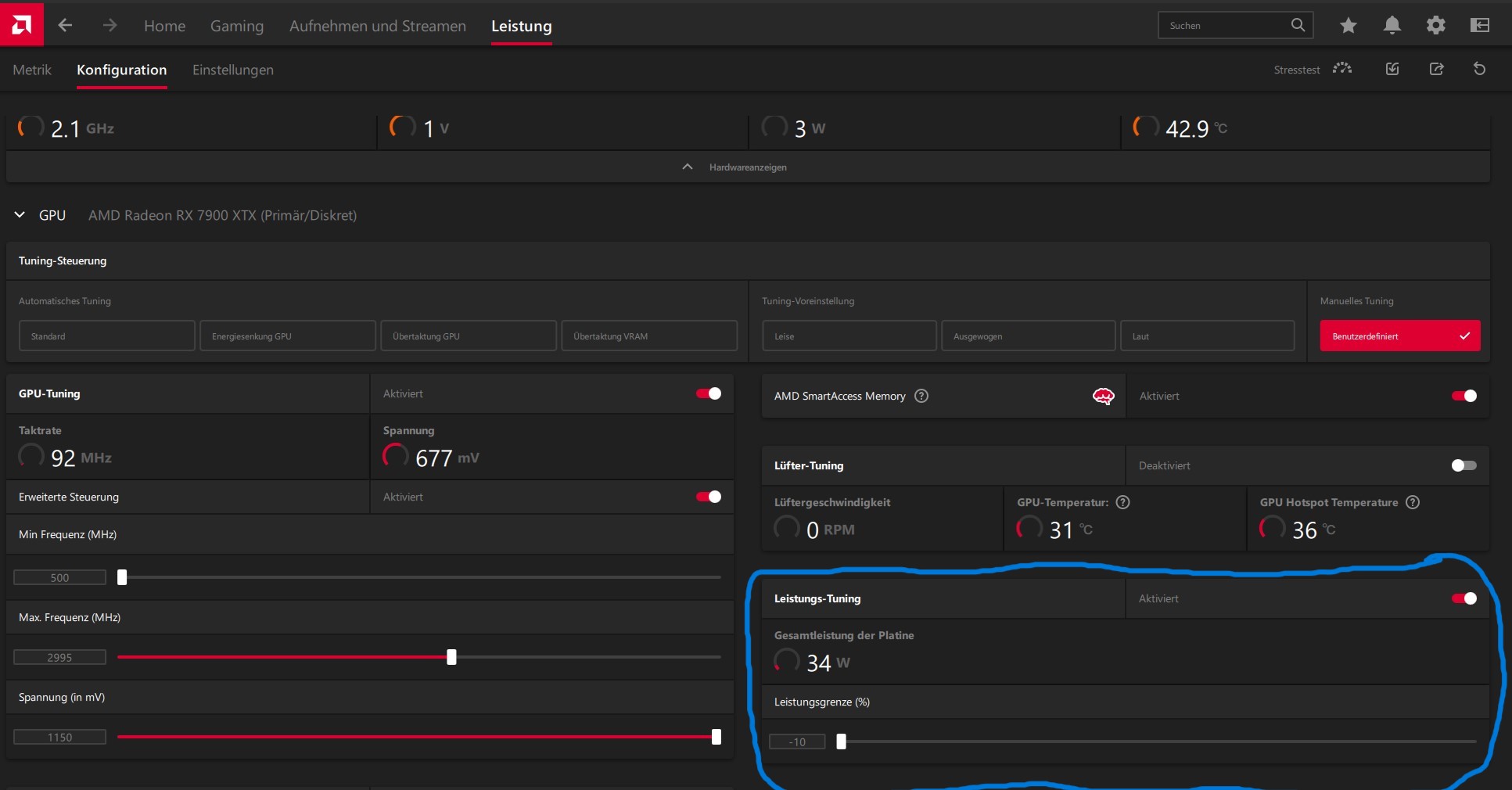Click the AMD logo icon
The height and width of the screenshot is (790, 1512).
[x=22, y=24]
